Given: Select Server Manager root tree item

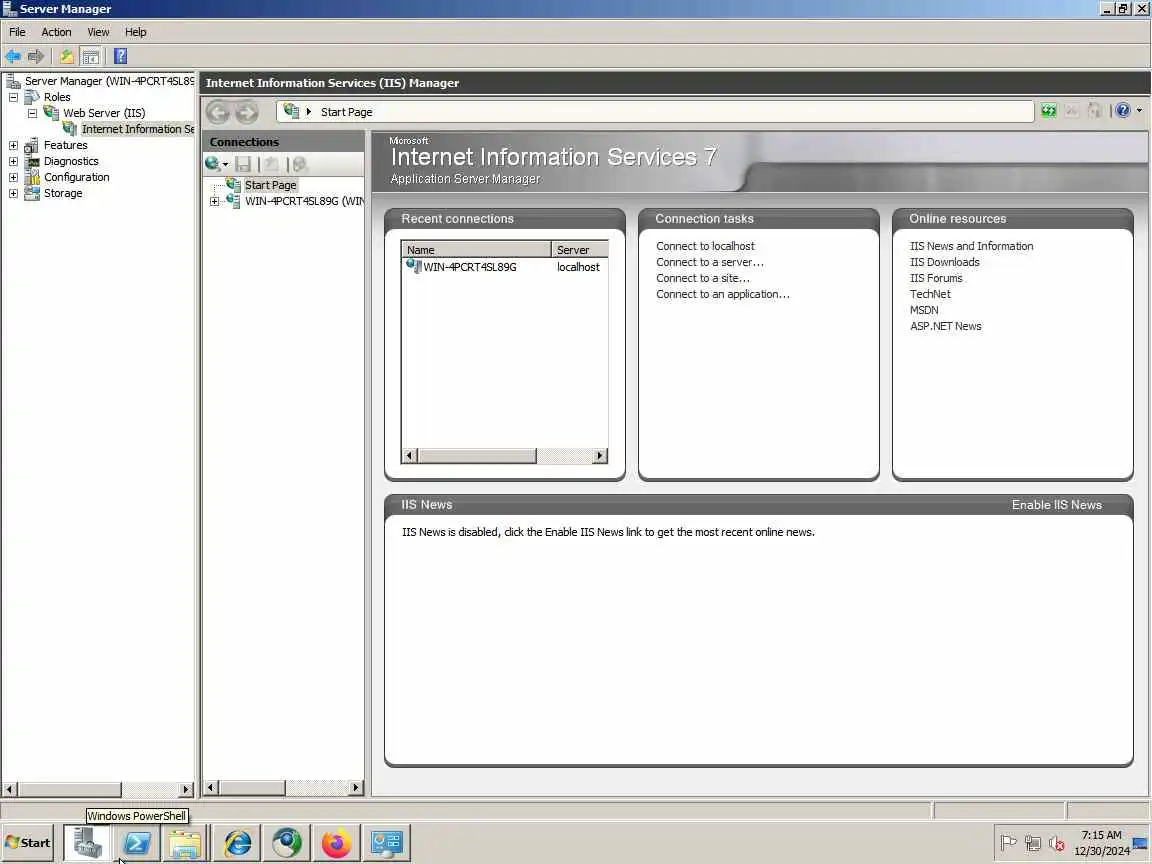Looking at the screenshot, I should 109,81.
